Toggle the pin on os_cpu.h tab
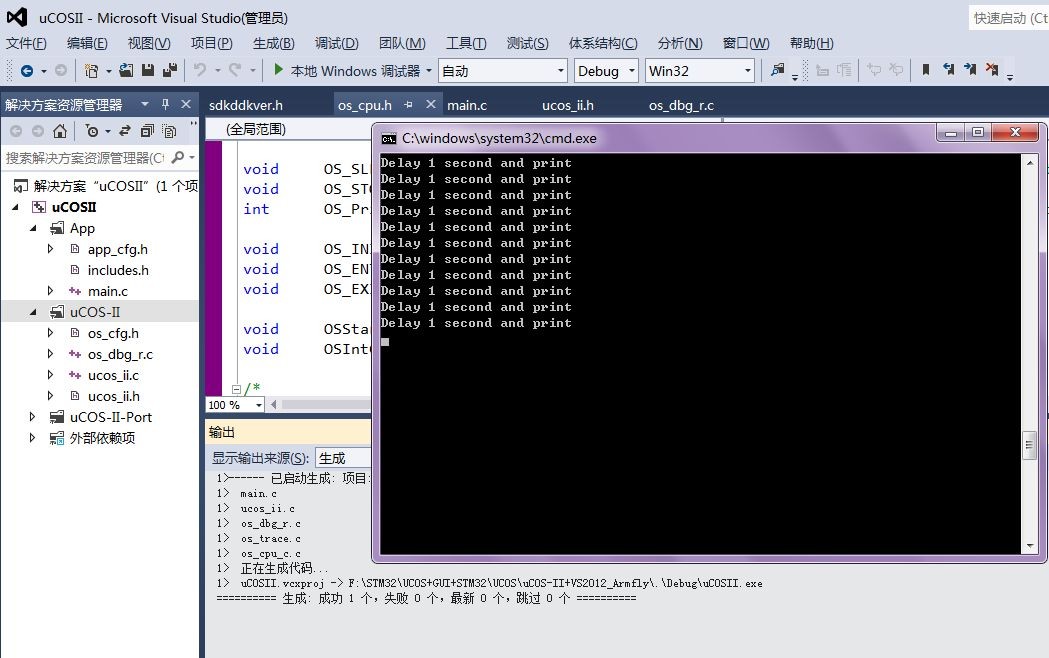 pos(409,105)
